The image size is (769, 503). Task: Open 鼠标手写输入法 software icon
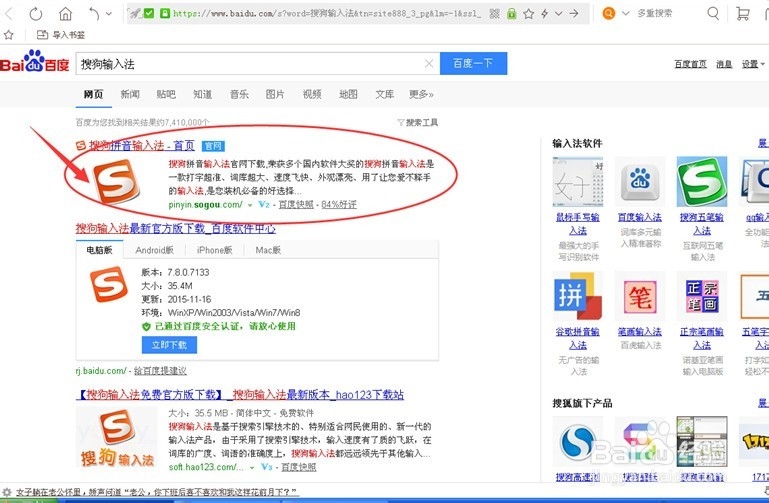[578, 181]
